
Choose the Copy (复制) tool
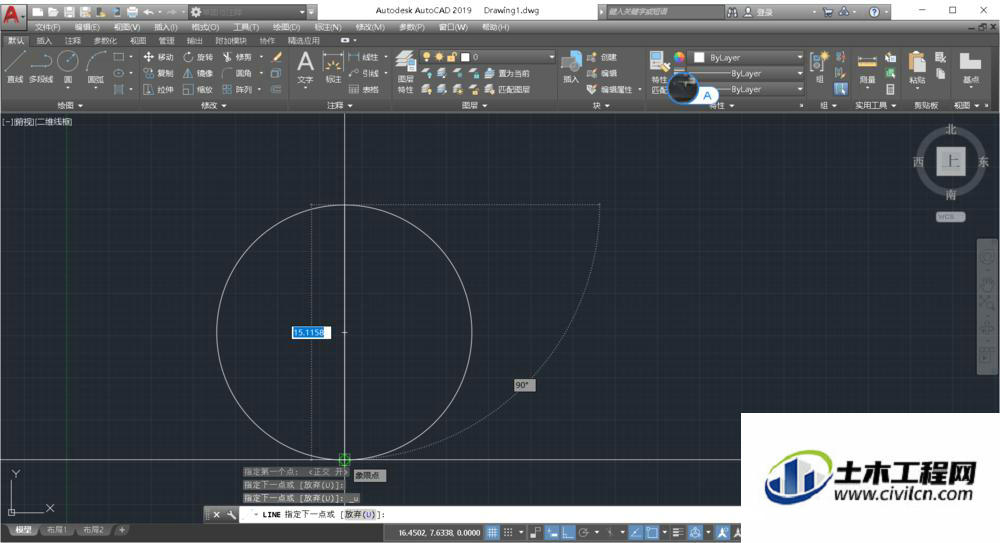159,73
